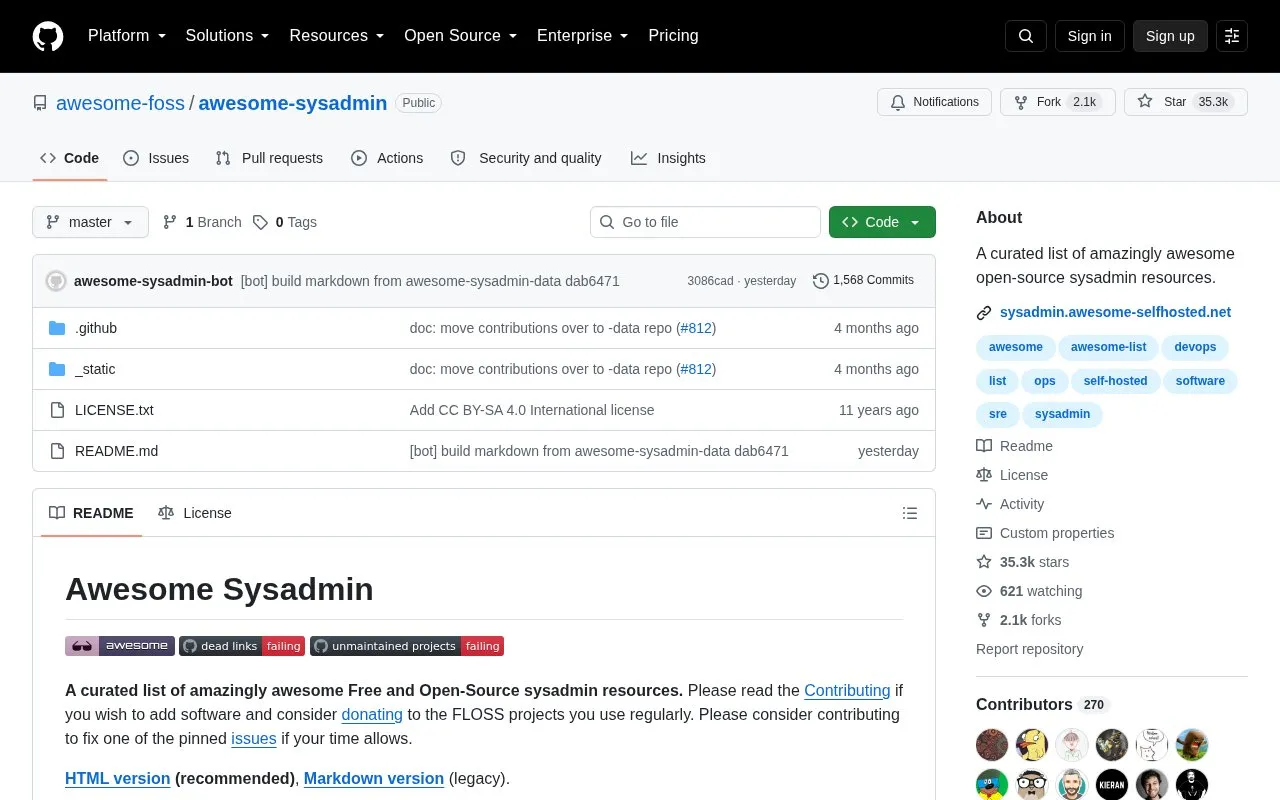Open the KIERAN contributor avatar

coord(1112,785)
